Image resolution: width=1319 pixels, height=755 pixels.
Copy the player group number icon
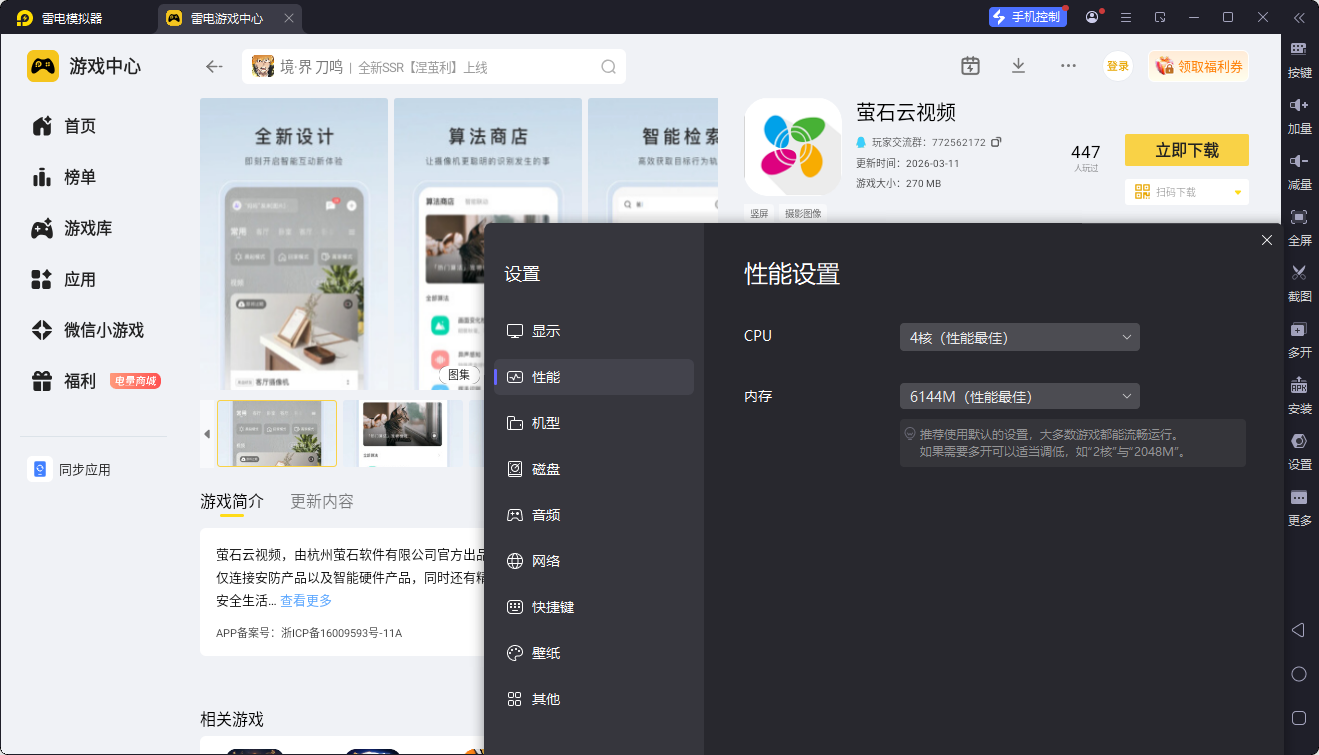pos(996,142)
